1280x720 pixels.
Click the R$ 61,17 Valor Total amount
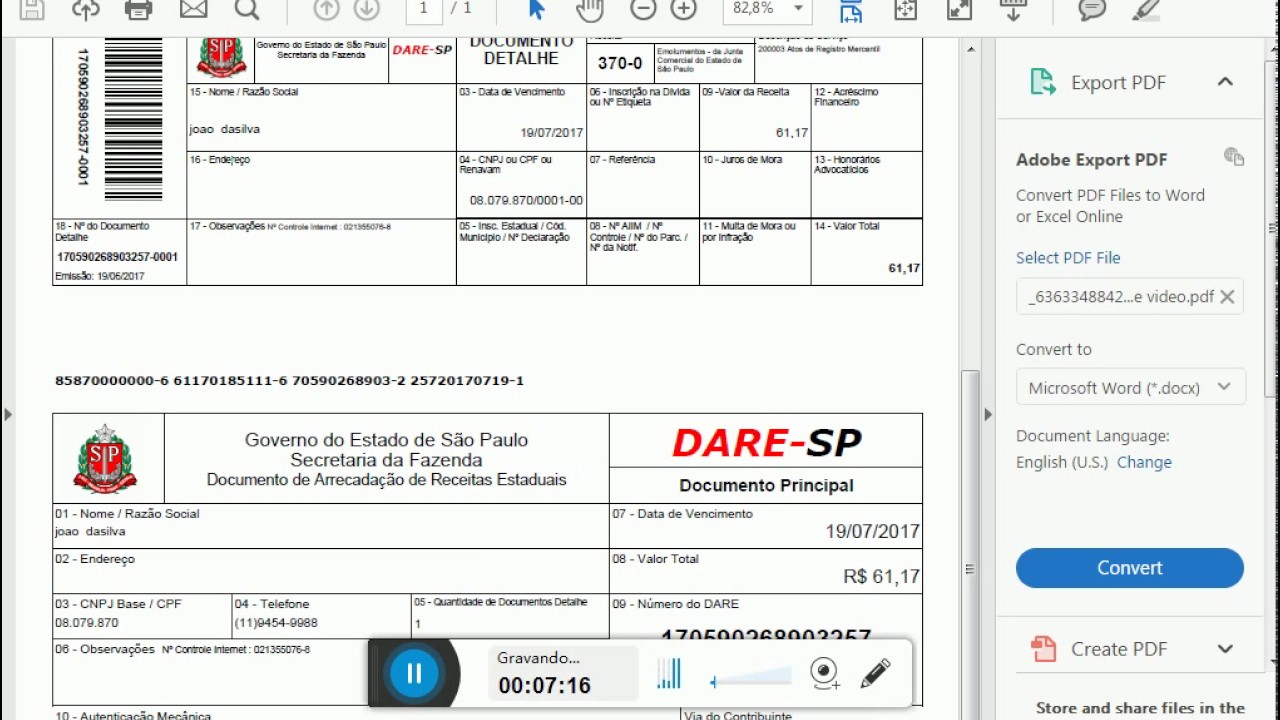point(881,577)
